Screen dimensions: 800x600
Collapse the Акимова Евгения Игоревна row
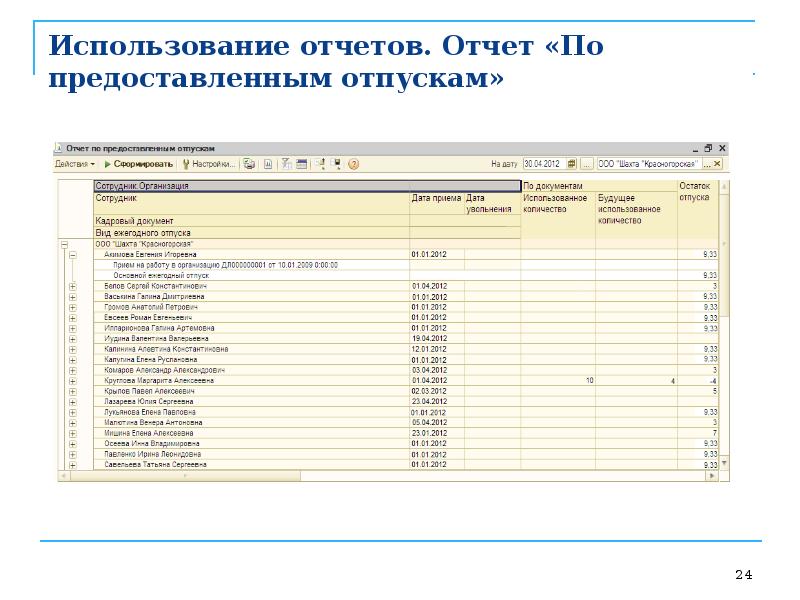click(x=72, y=255)
